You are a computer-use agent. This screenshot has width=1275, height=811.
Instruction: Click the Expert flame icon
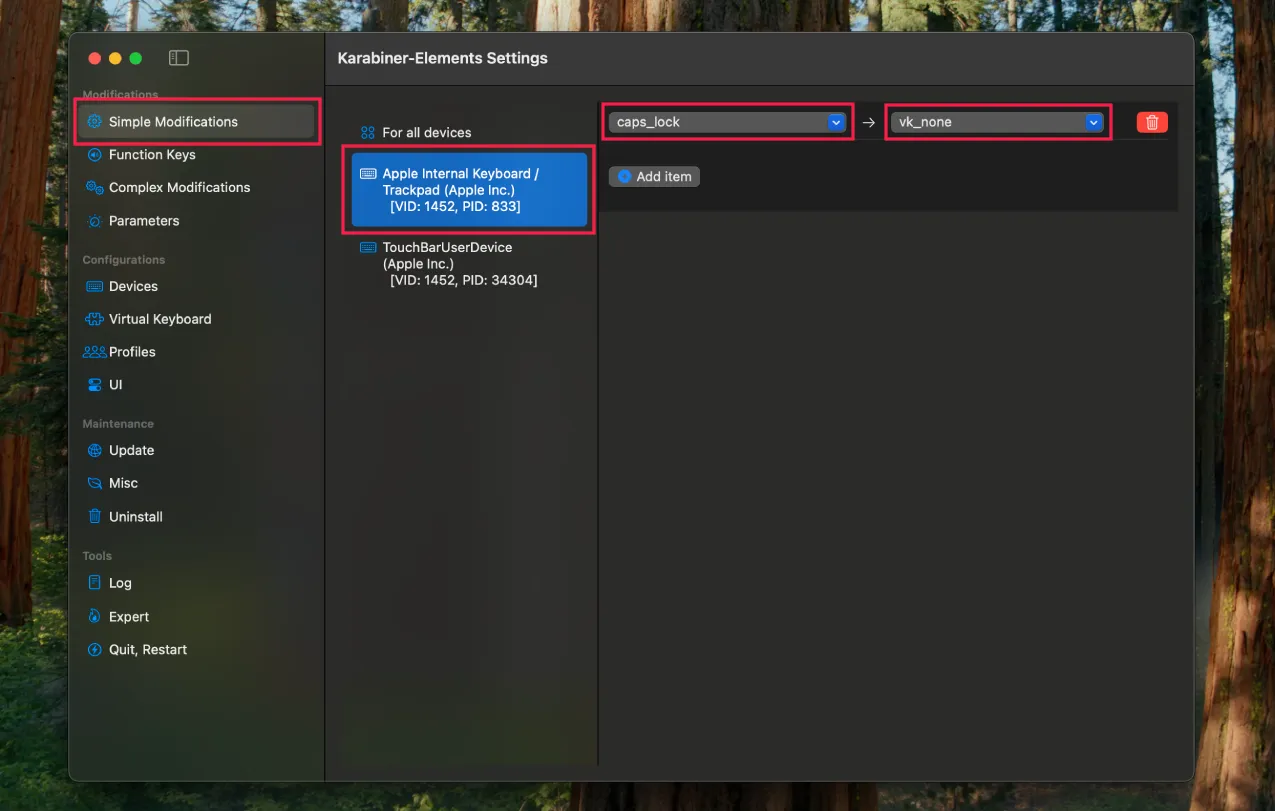95,616
